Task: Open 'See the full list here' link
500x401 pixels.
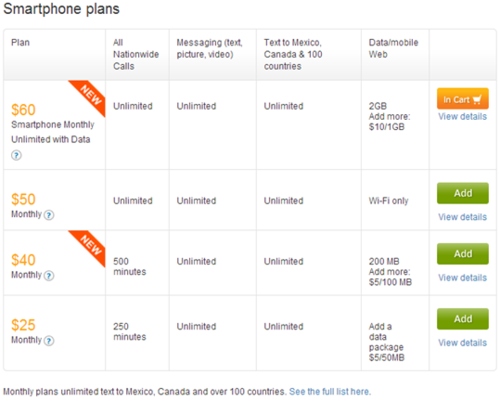Action: [330, 391]
